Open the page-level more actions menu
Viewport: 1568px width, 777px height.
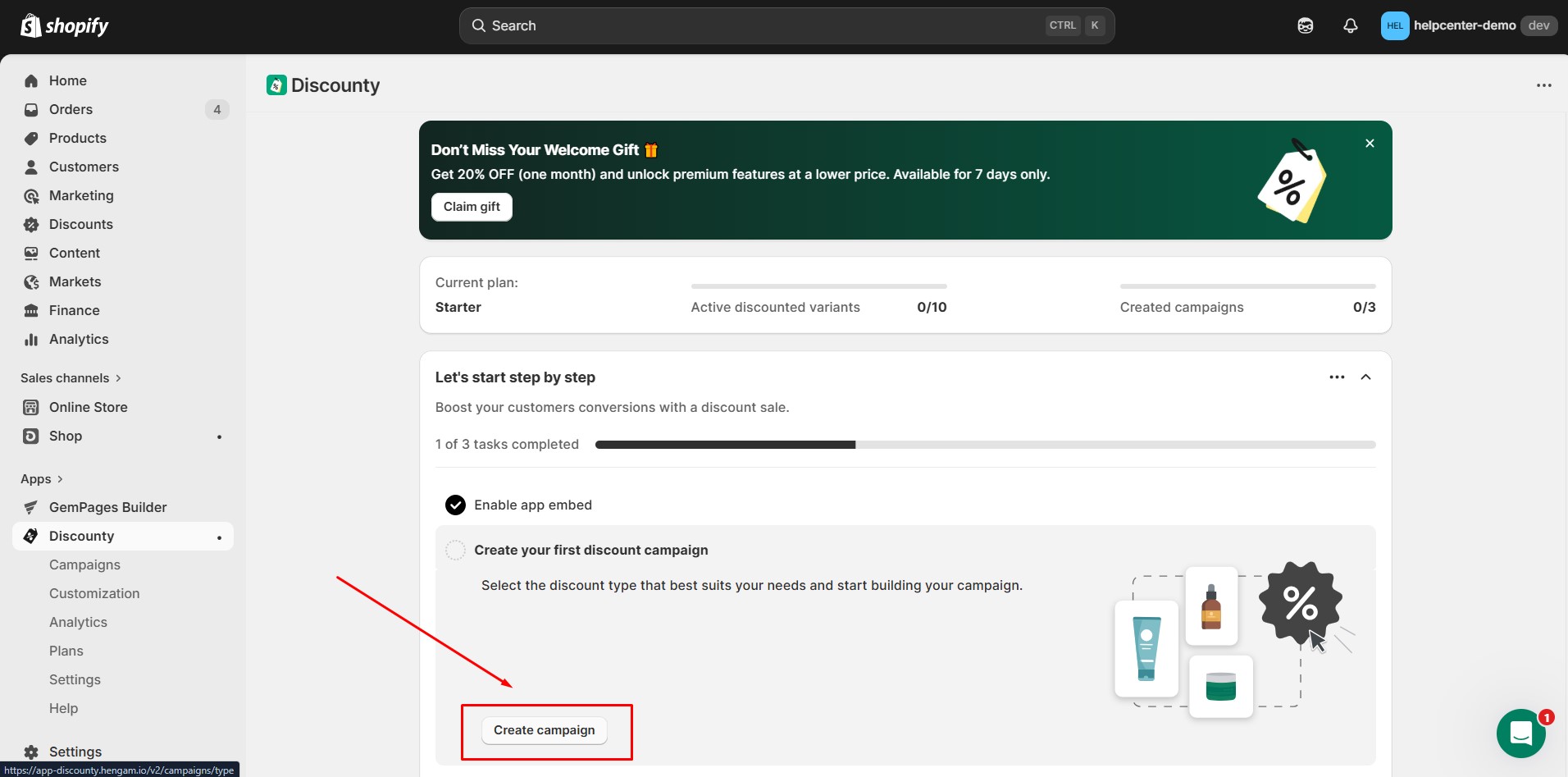1544,85
